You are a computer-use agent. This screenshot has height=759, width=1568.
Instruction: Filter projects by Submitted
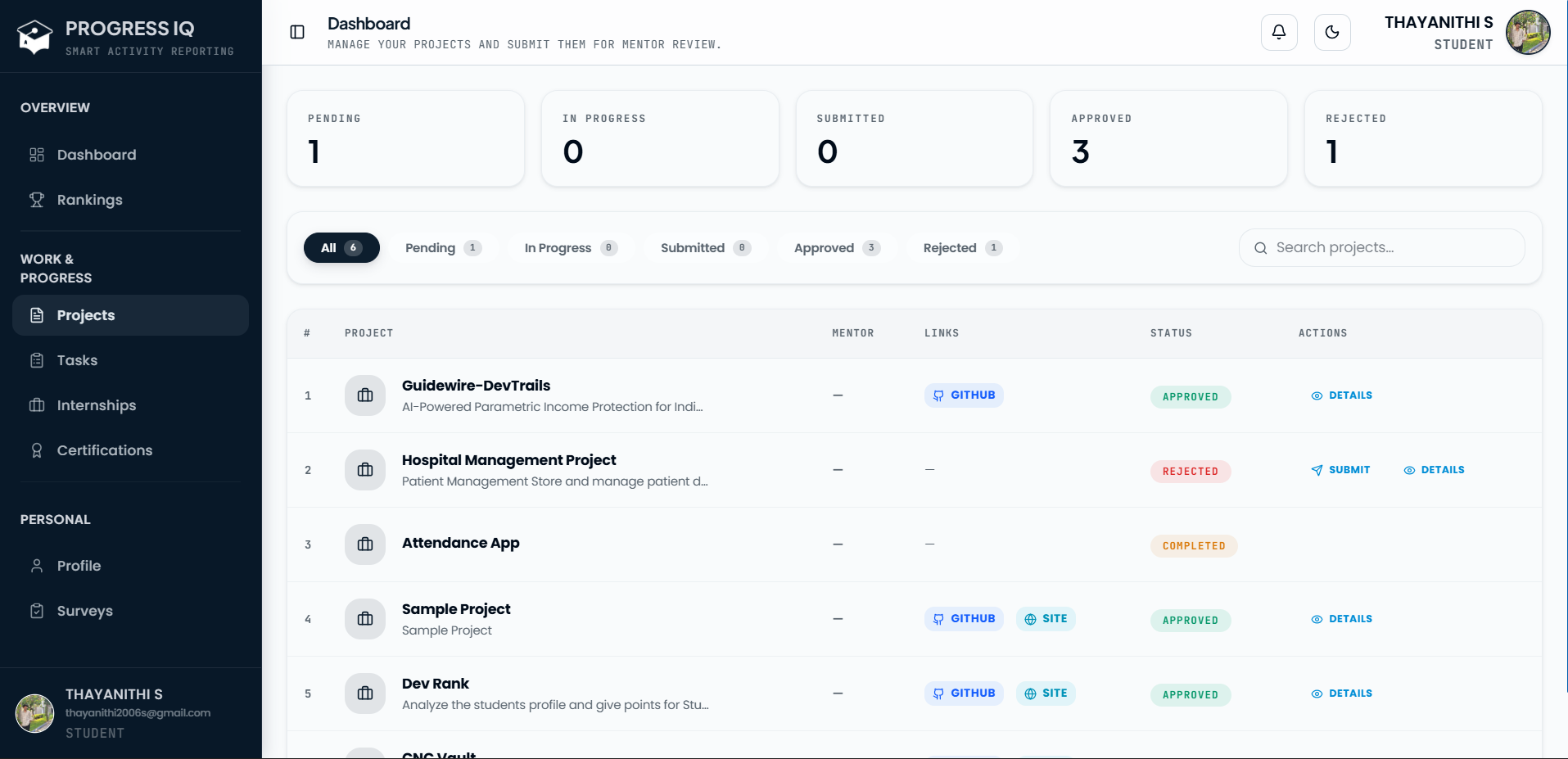[x=705, y=248]
